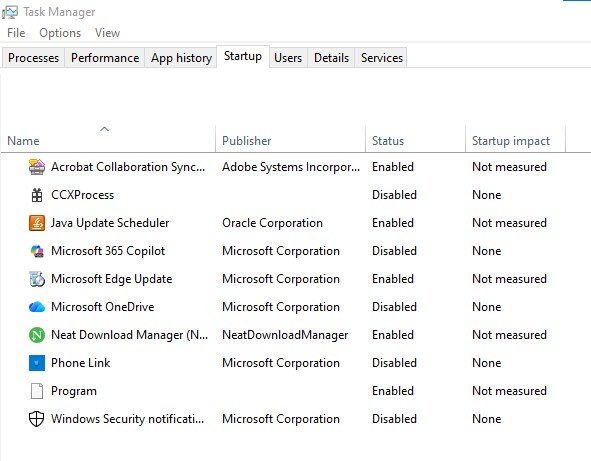Click the Phone Link icon
This screenshot has height=461, width=591.
coord(37,363)
